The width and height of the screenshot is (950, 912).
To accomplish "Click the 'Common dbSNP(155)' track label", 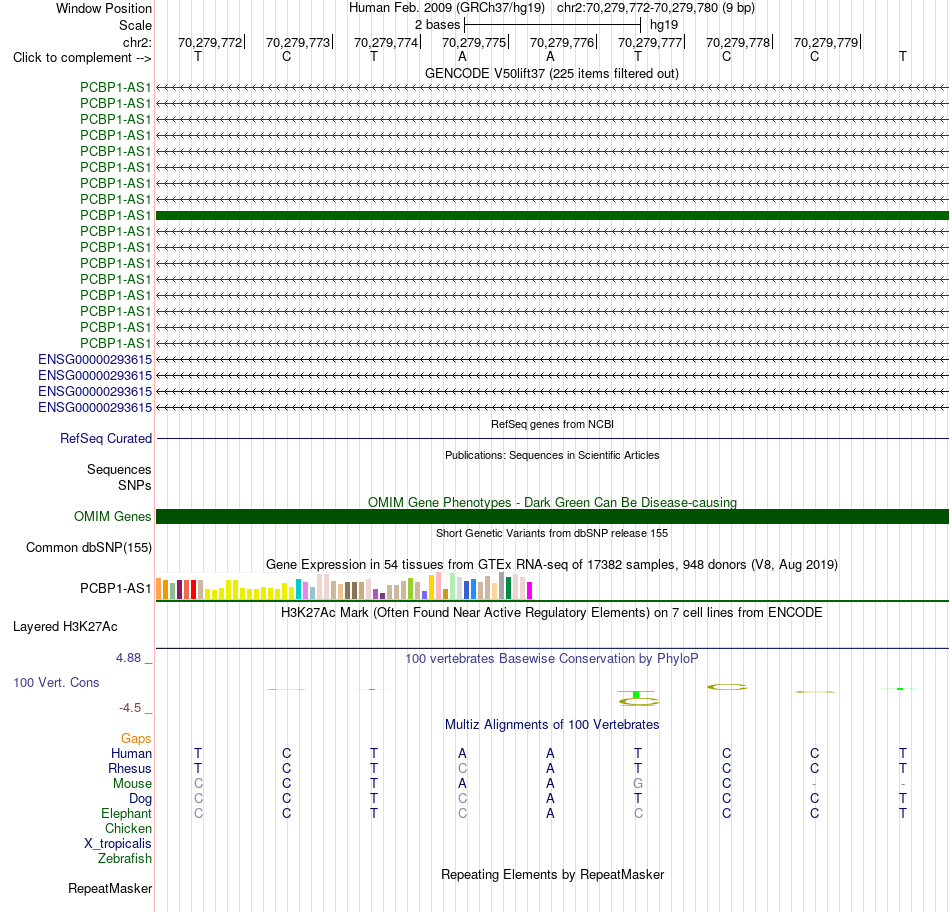I will pyautogui.click(x=88, y=547).
